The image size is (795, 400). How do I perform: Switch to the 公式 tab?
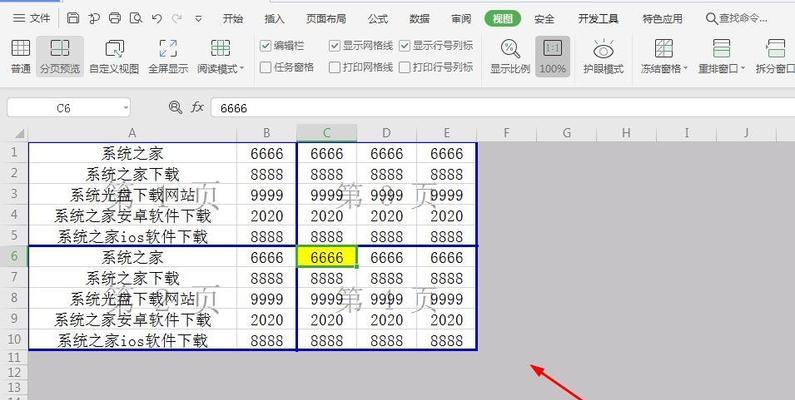click(378, 19)
